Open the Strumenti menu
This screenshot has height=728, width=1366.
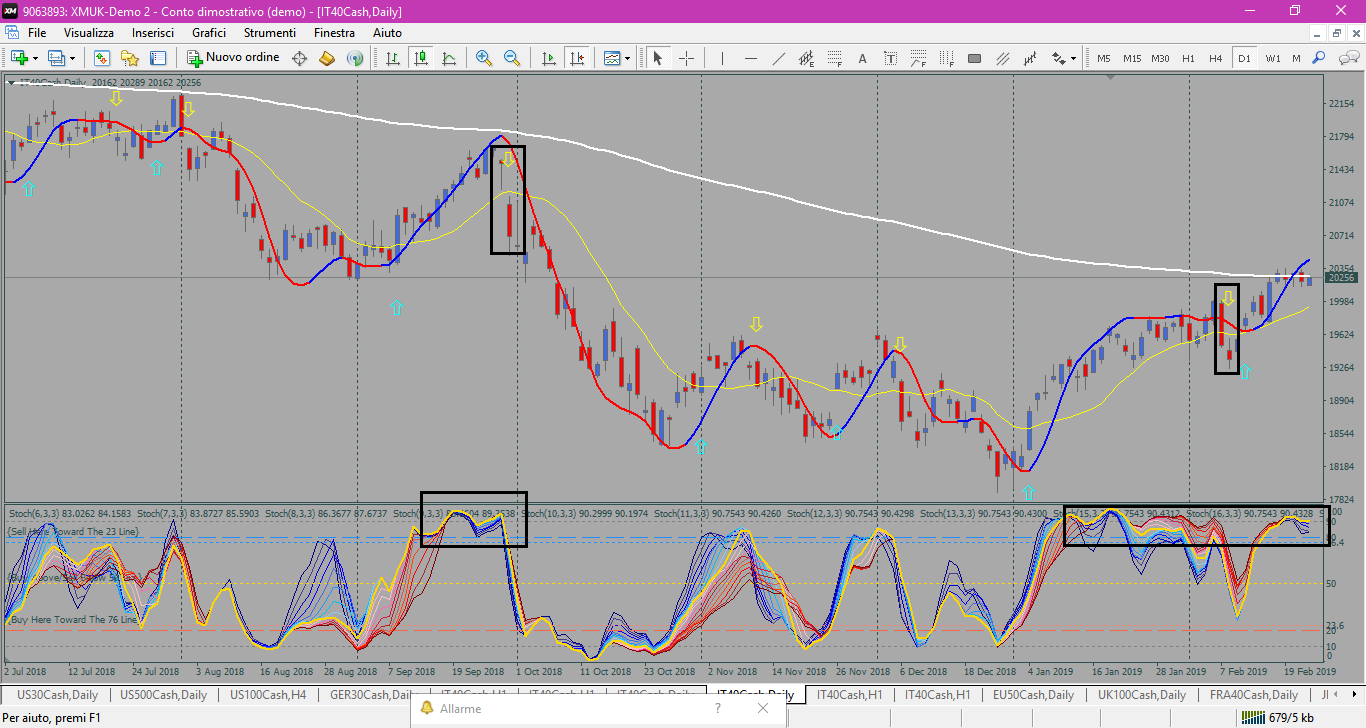(270, 33)
